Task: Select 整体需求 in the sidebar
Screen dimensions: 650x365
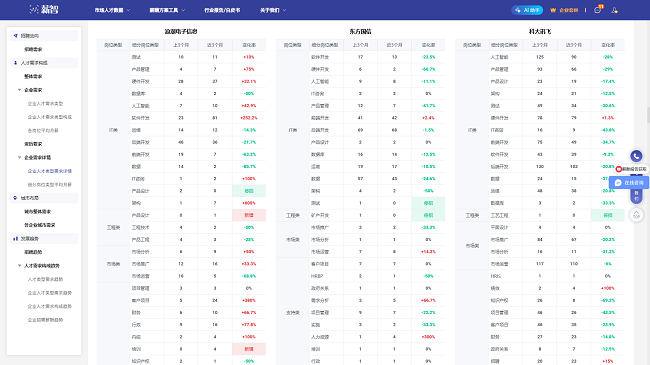Action: pos(33,76)
